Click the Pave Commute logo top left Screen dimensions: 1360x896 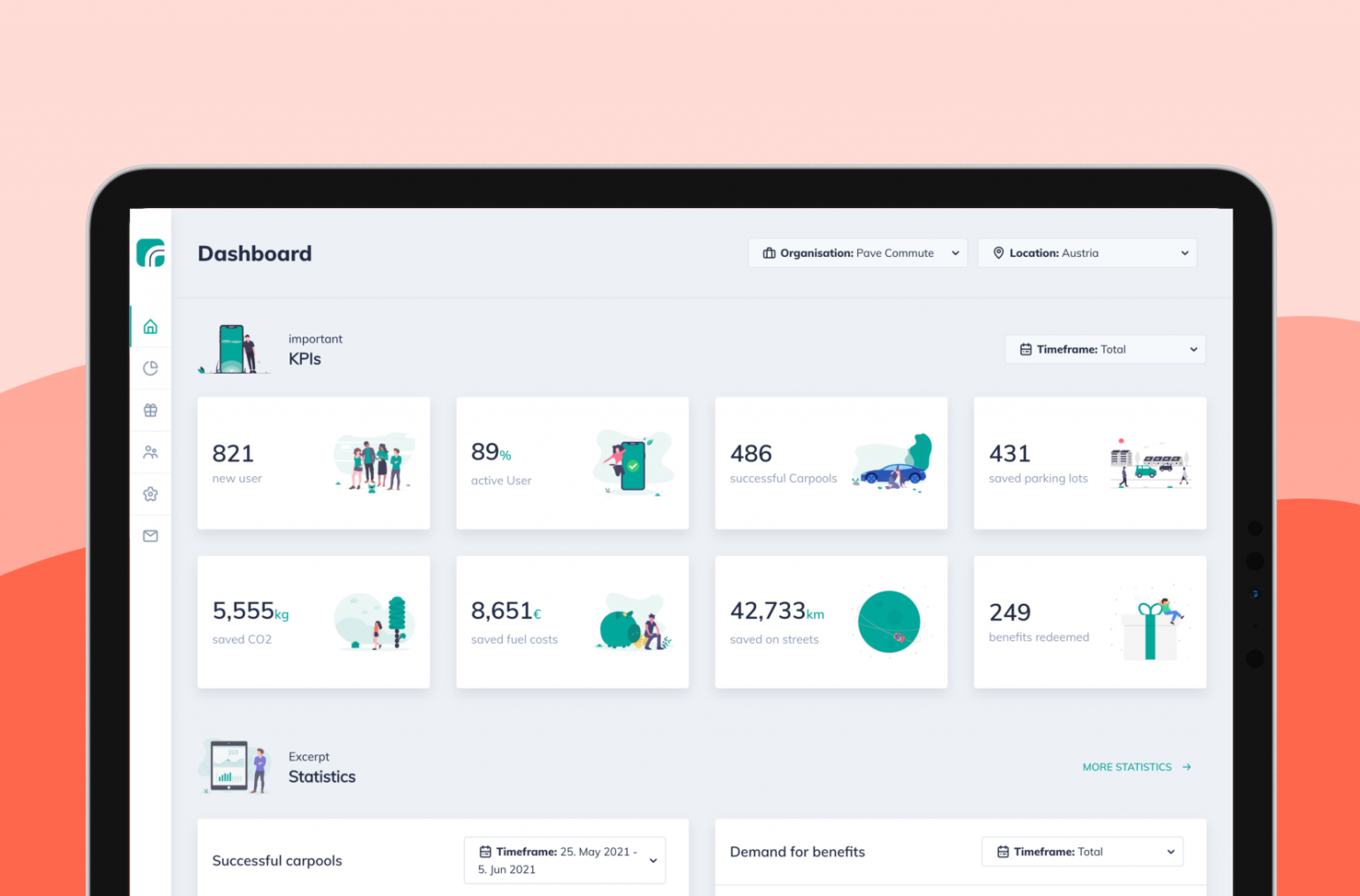tap(151, 253)
